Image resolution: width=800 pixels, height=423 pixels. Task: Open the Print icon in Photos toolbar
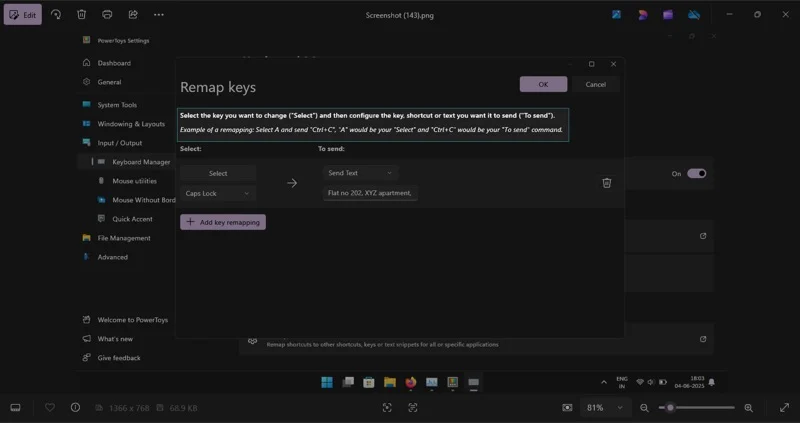(x=107, y=15)
